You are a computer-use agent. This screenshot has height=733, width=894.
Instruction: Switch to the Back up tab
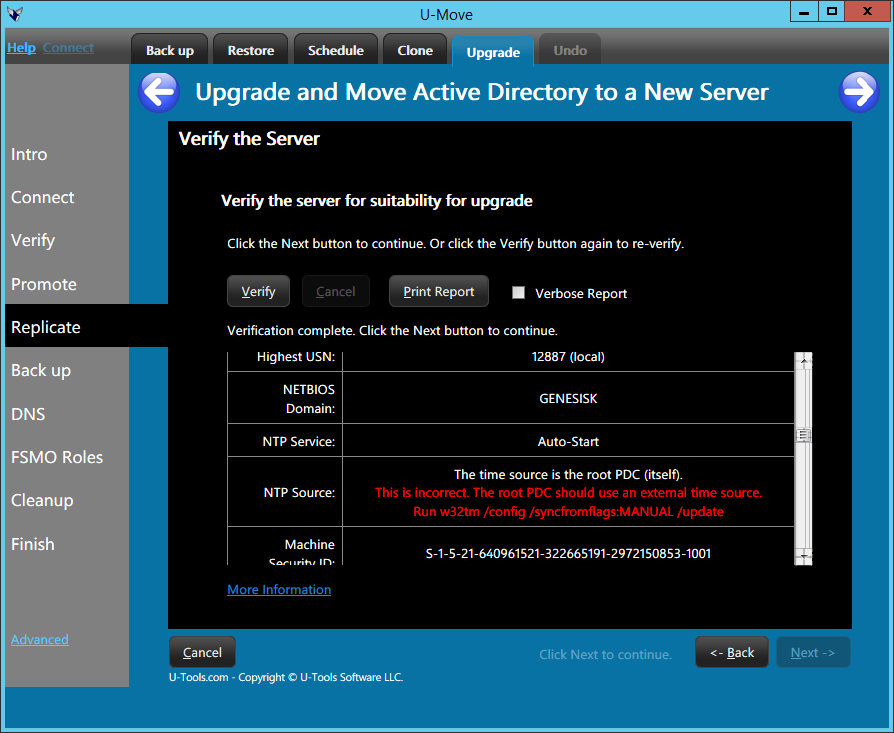(x=170, y=50)
